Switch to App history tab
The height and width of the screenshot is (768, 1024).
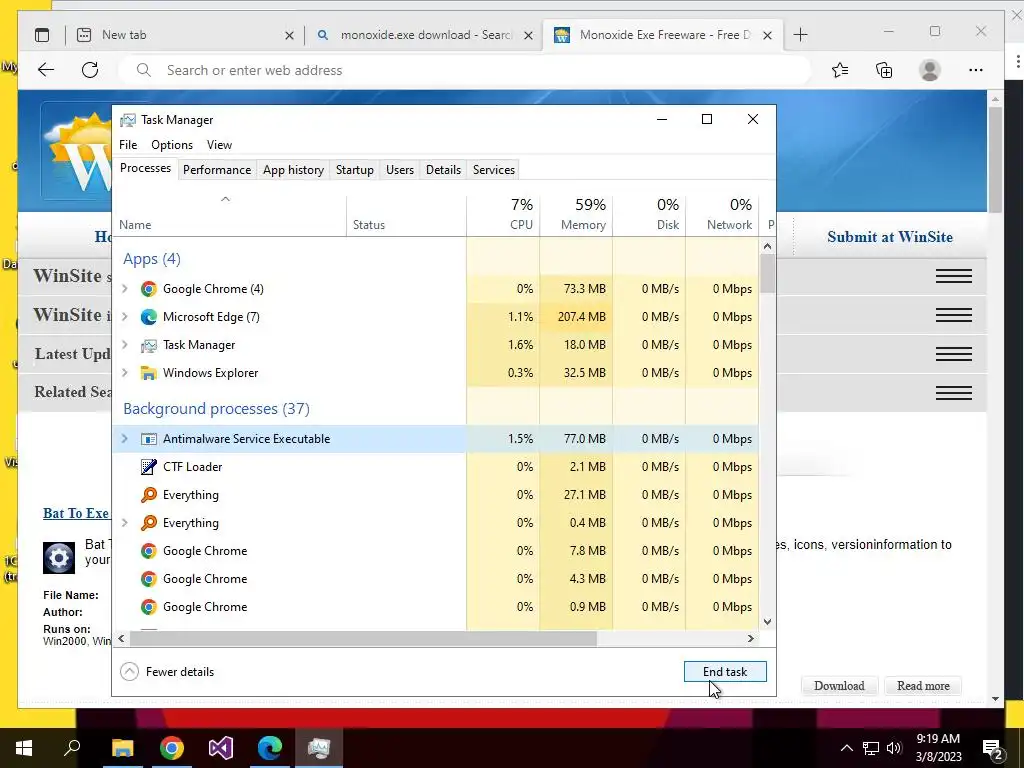[293, 170]
